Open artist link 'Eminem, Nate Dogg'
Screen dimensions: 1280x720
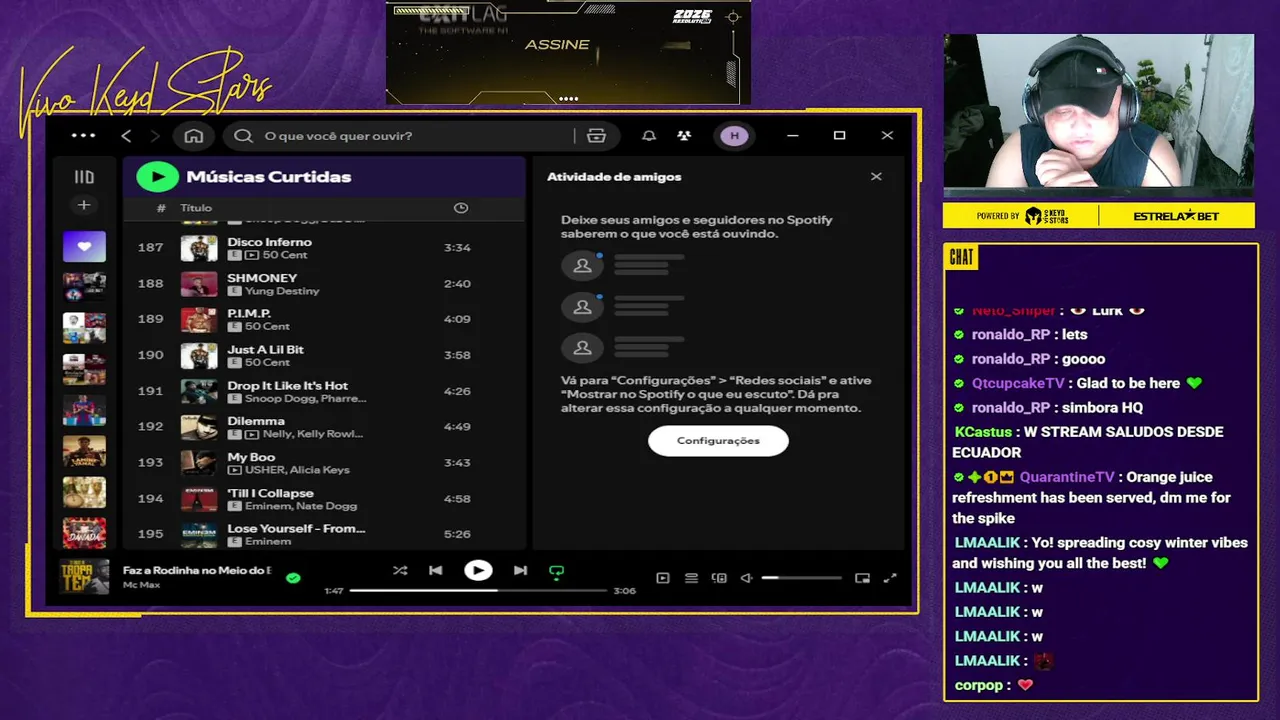[x=301, y=506]
